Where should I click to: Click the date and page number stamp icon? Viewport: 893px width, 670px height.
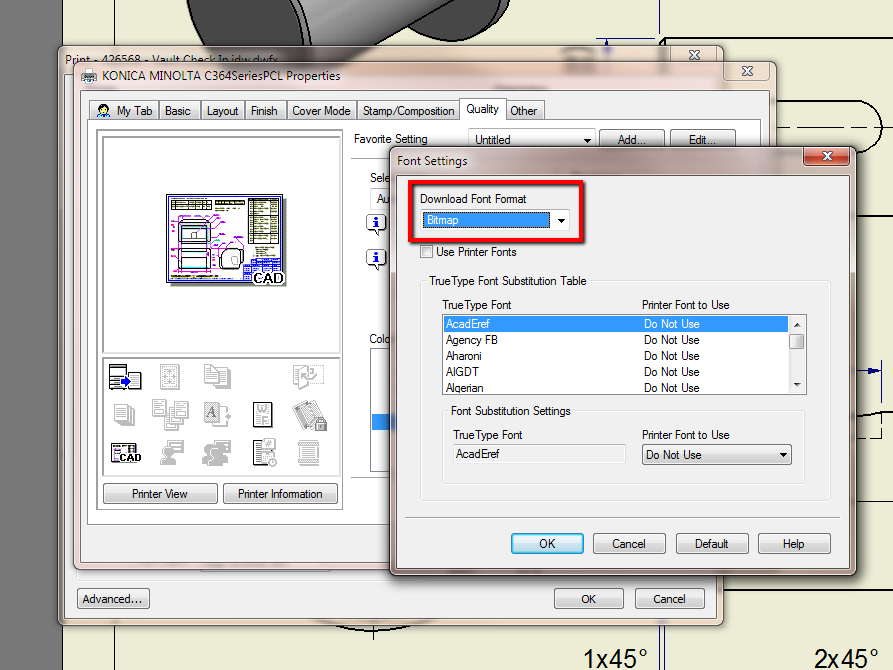coord(263,453)
